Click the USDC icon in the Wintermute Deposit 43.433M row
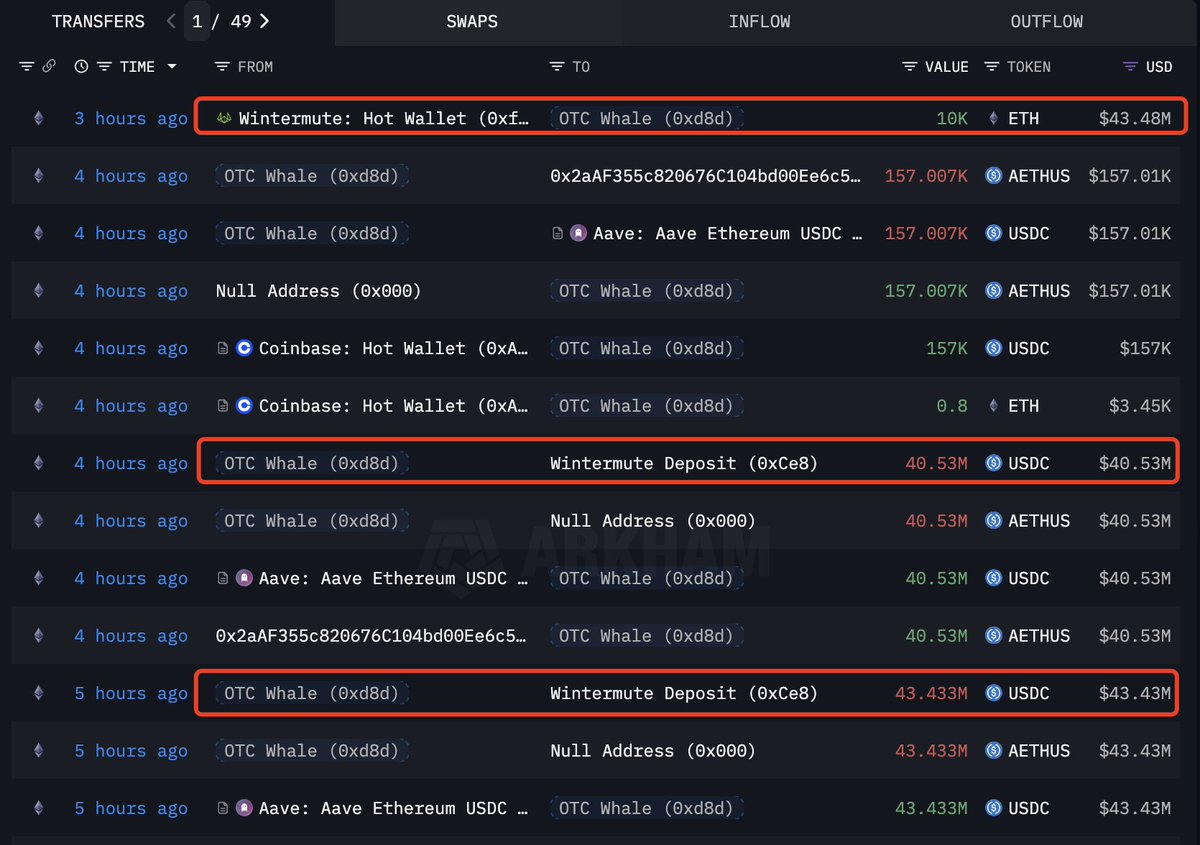 (993, 693)
